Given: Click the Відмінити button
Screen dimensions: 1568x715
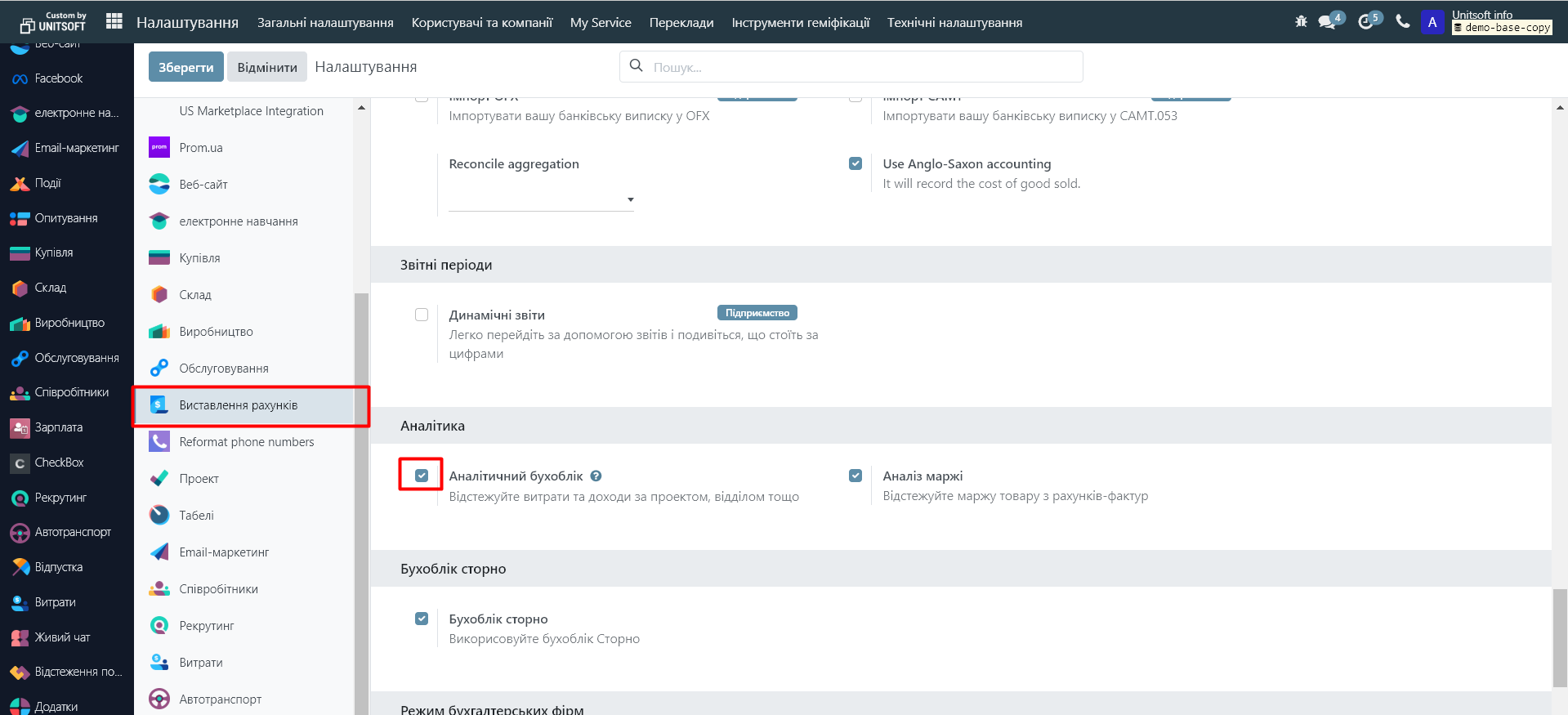Looking at the screenshot, I should (267, 67).
